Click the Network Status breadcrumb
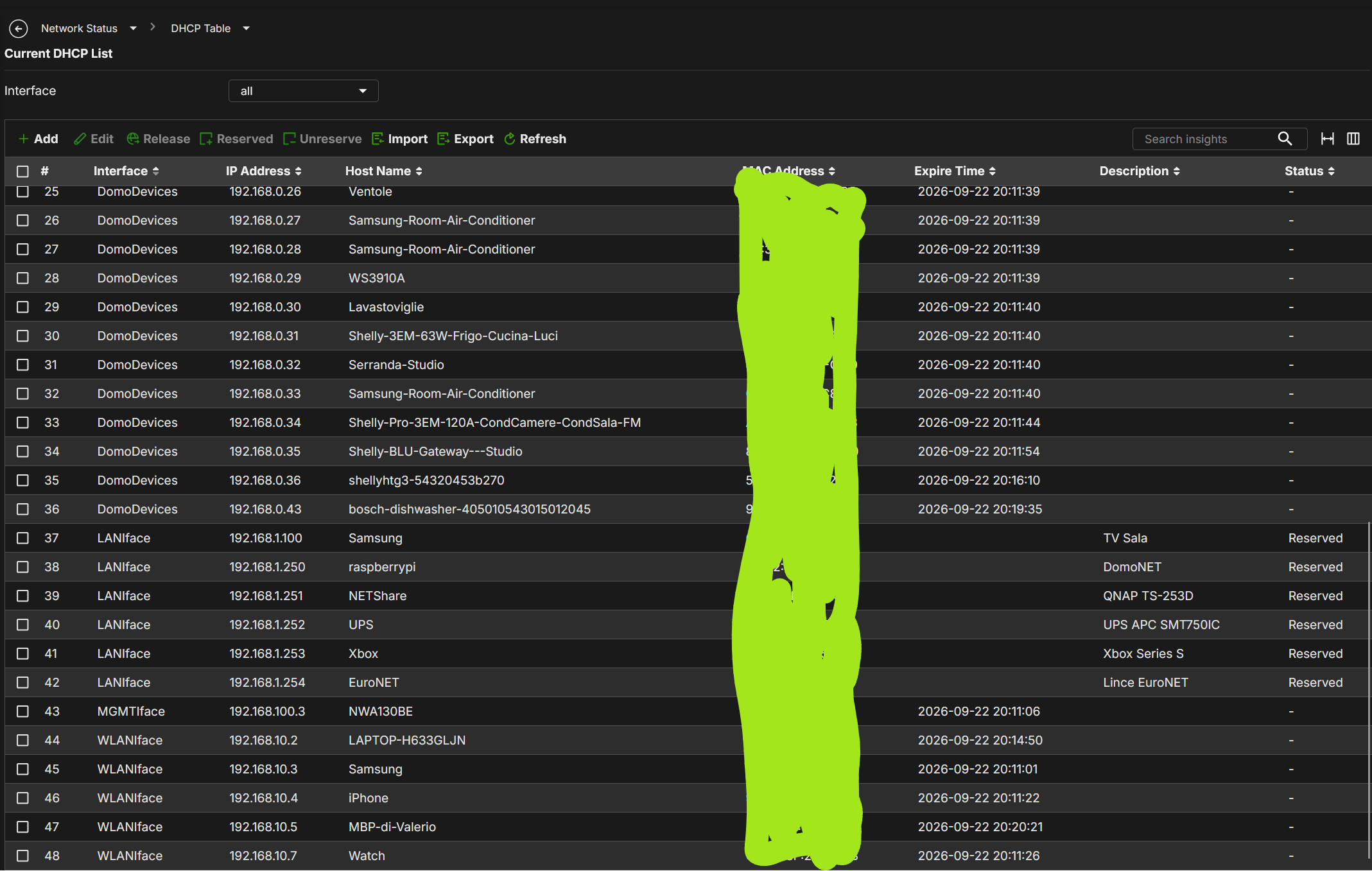The width and height of the screenshot is (1372, 871). 79,28
